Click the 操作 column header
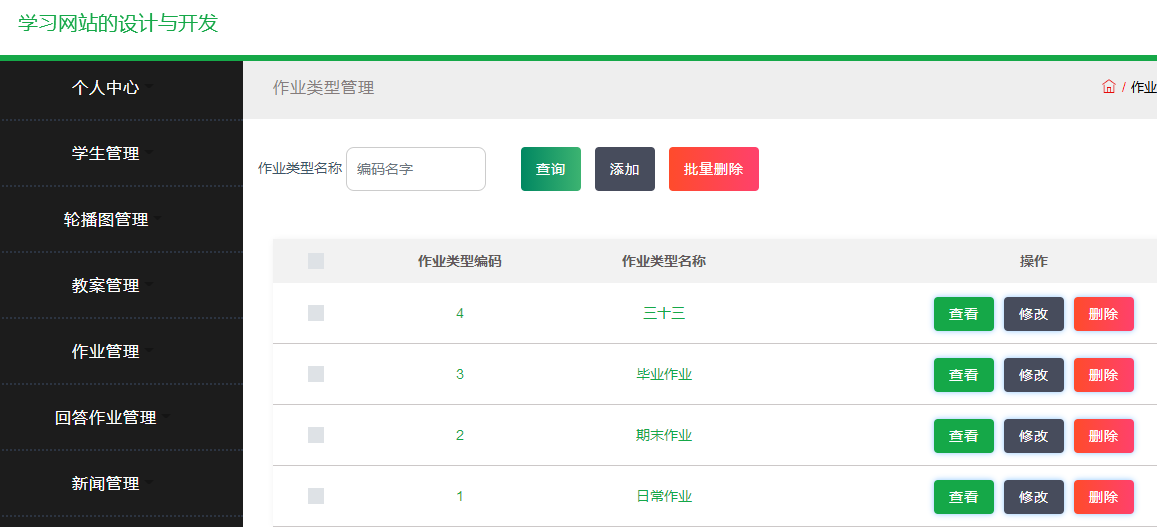The width and height of the screenshot is (1157, 527). (x=1034, y=261)
